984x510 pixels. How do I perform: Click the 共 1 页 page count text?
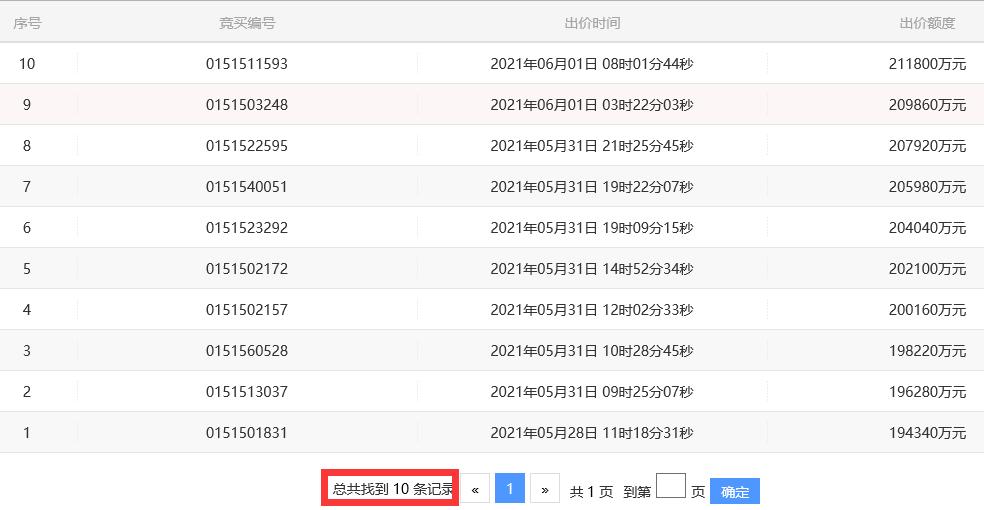[x=591, y=492]
